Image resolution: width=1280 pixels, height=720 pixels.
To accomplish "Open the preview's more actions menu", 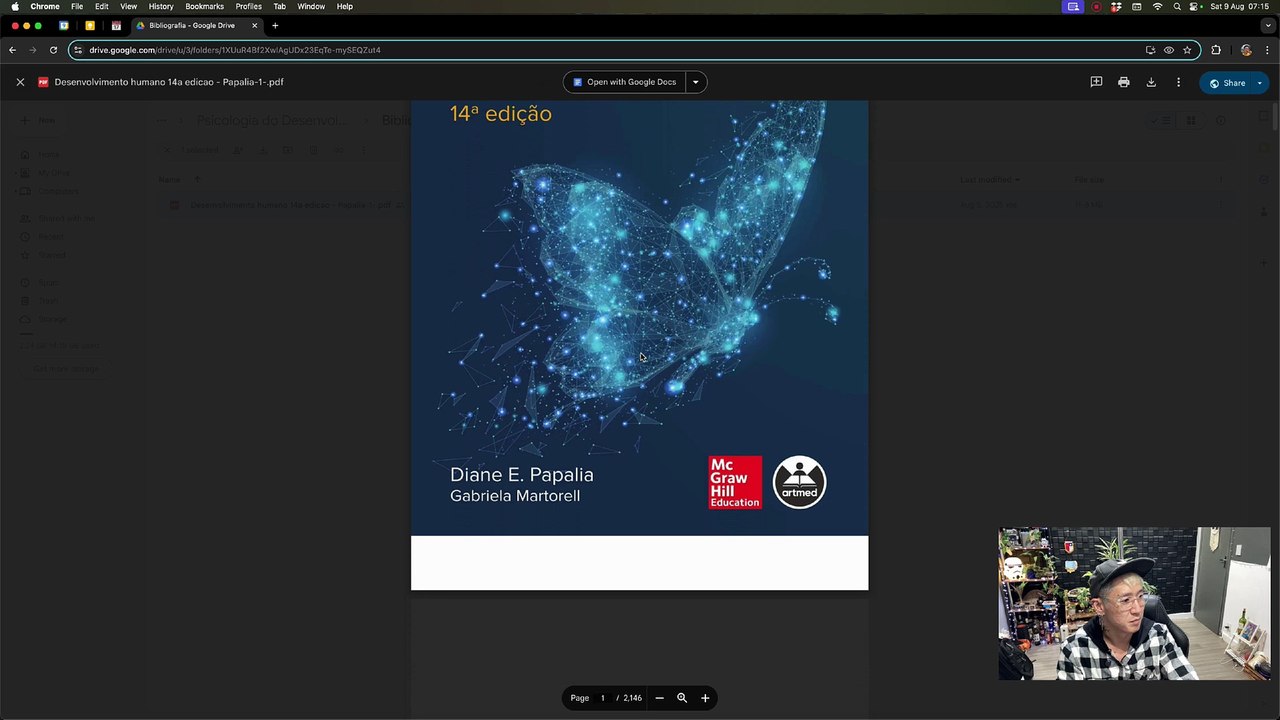I will click(1178, 82).
